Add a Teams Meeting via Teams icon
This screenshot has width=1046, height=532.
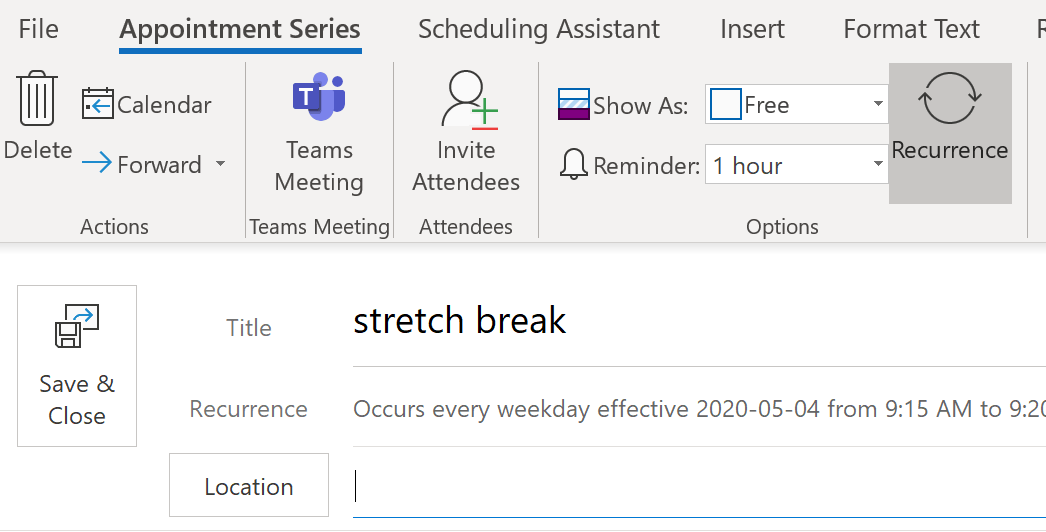(319, 96)
